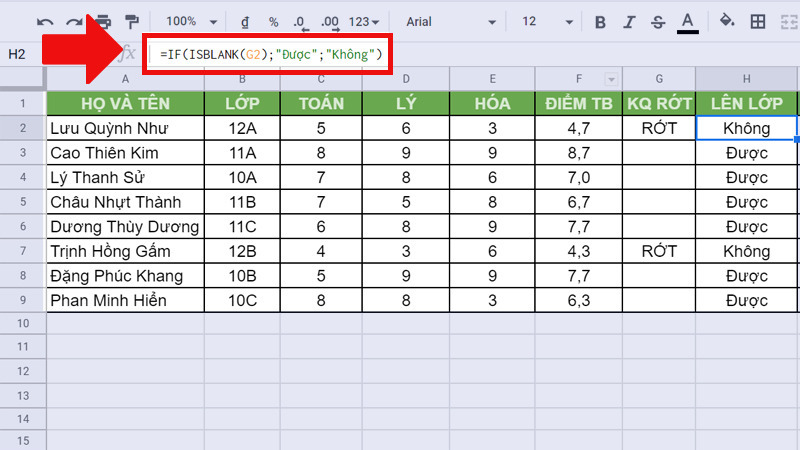Click the increase decimal places icon
Screen dimensions: 800x450
(331, 21)
